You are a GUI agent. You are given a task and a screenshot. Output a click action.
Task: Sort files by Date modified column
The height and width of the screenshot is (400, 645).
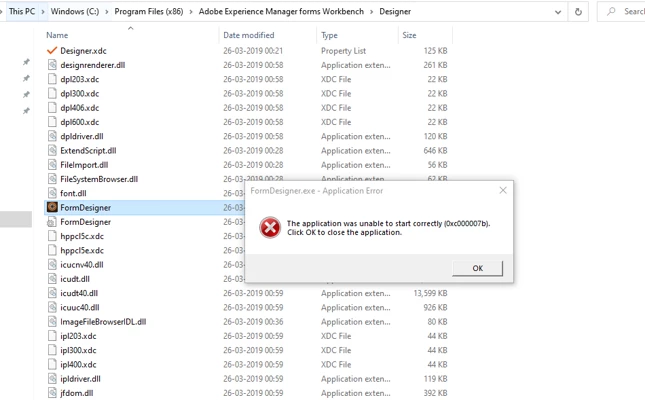[x=248, y=35]
